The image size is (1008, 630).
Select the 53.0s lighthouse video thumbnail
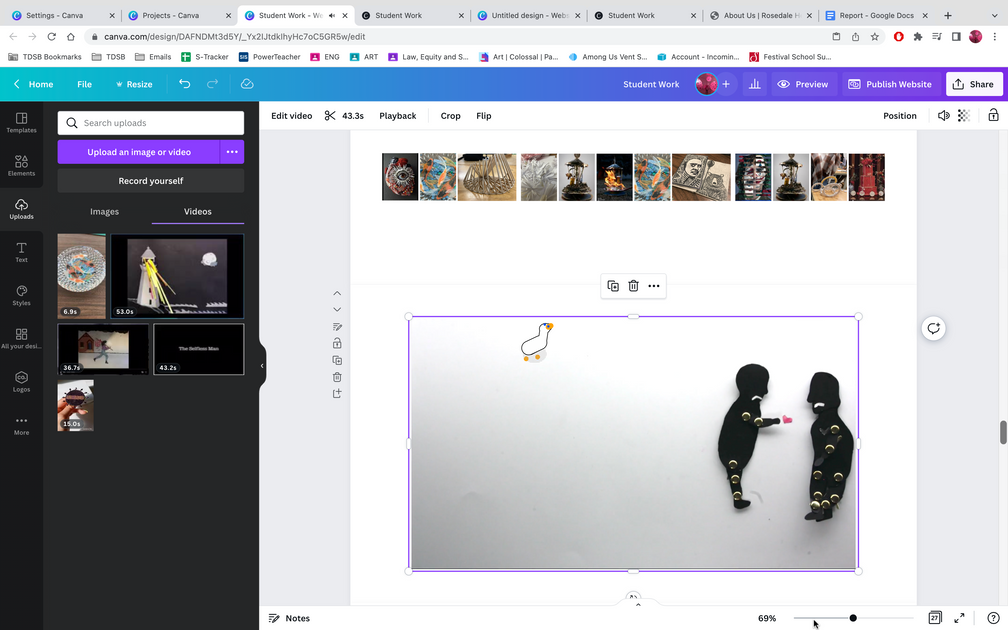click(x=177, y=277)
